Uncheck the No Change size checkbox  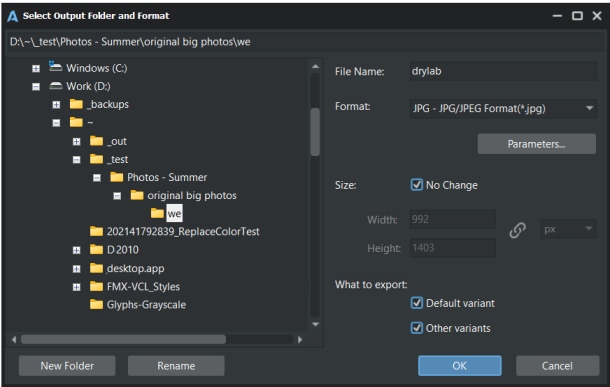coord(417,184)
